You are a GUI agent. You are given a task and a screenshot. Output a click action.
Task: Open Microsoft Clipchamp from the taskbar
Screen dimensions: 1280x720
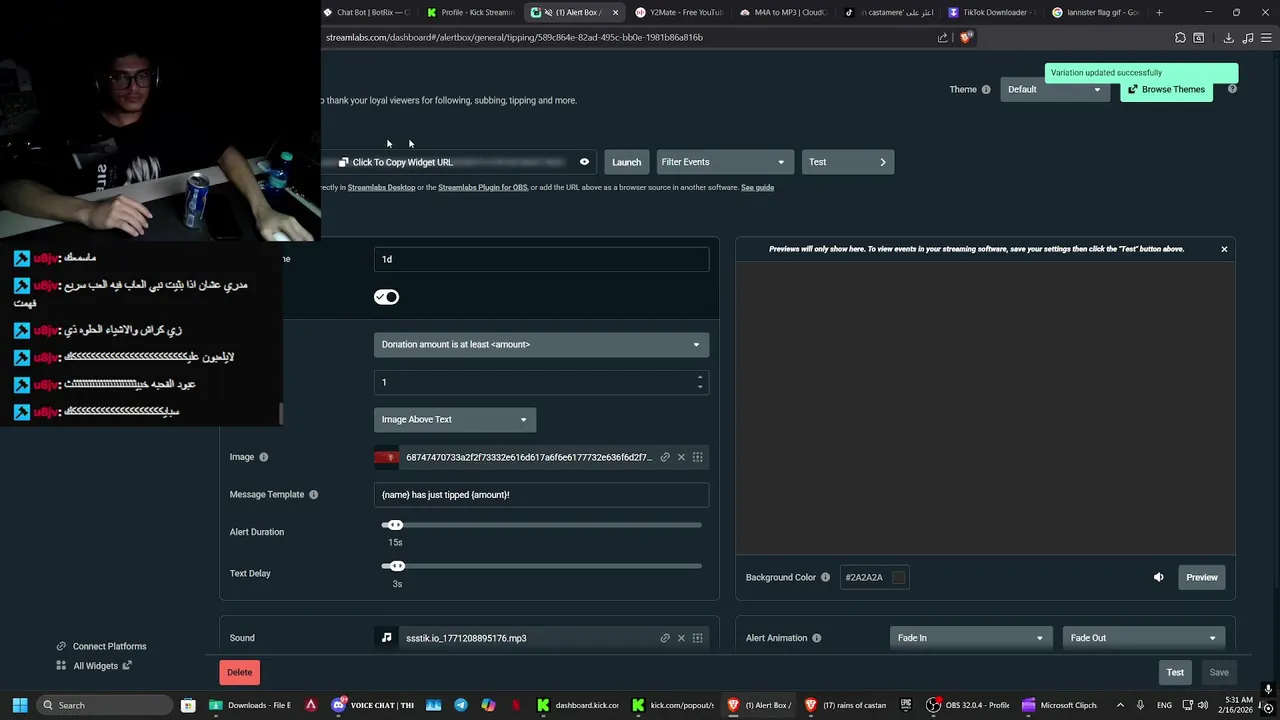point(1060,705)
